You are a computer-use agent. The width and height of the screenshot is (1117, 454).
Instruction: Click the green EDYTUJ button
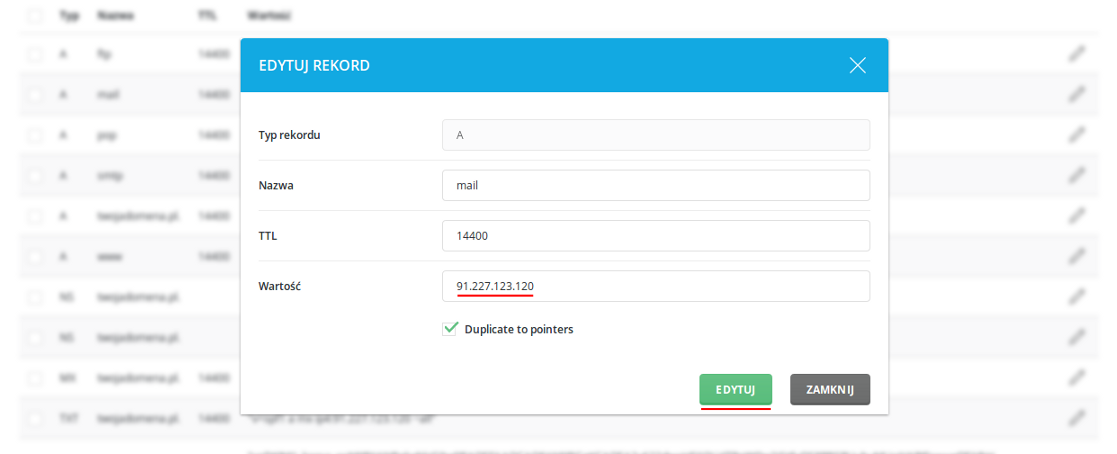pyautogui.click(x=735, y=390)
